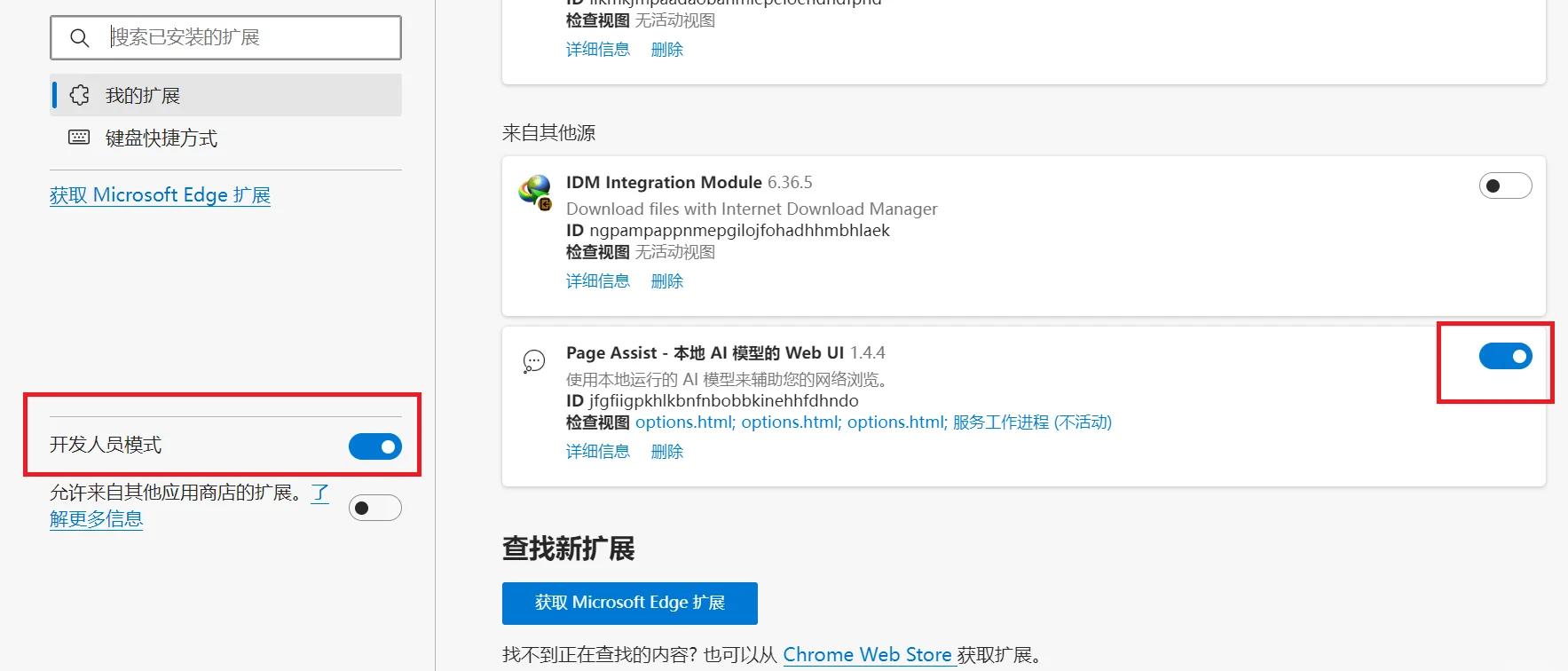This screenshot has width=1568, height=671.
Task: Click the IDM Integration Module icon
Action: pos(535,193)
